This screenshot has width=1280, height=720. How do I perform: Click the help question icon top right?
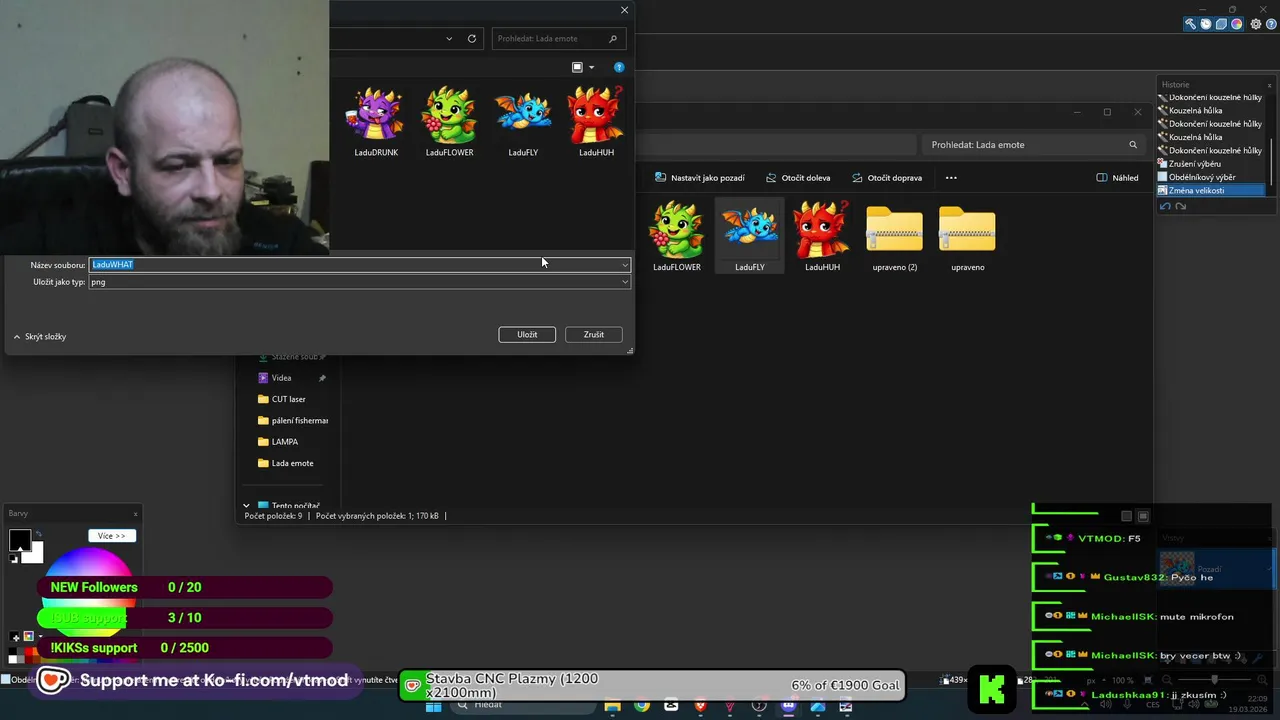(1270, 24)
